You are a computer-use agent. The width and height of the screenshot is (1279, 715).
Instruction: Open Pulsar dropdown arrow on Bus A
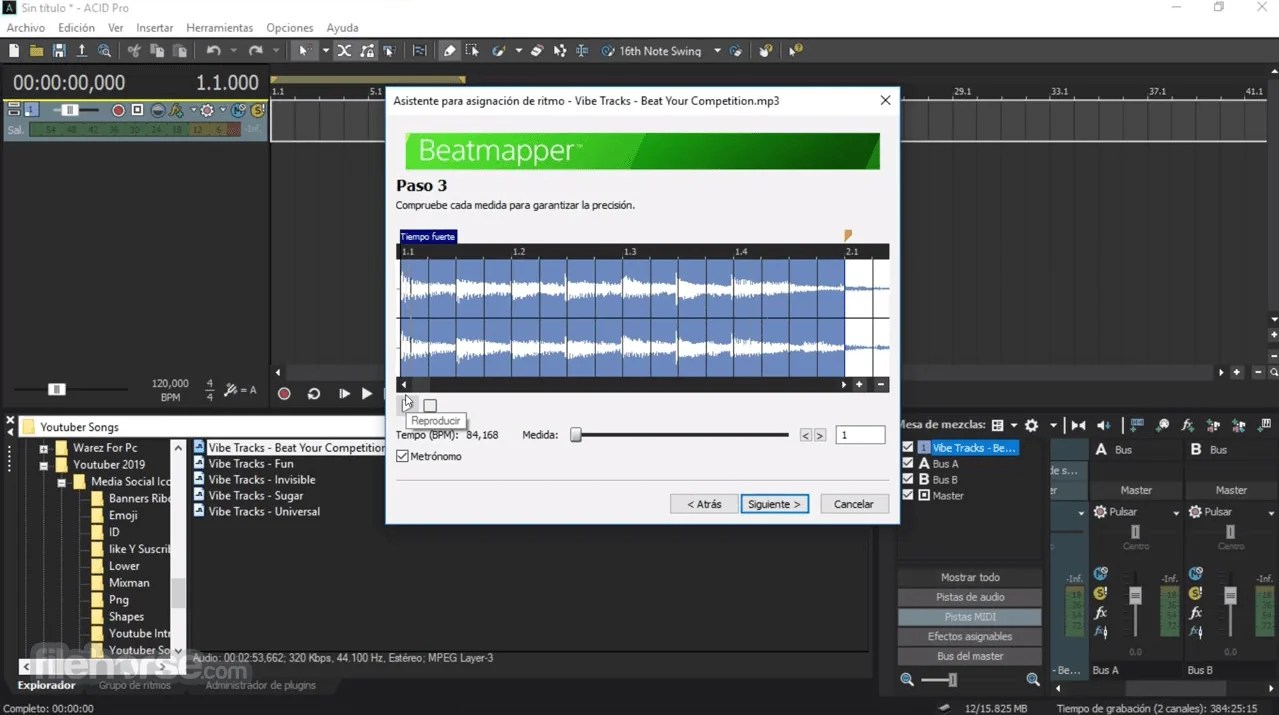click(1175, 512)
